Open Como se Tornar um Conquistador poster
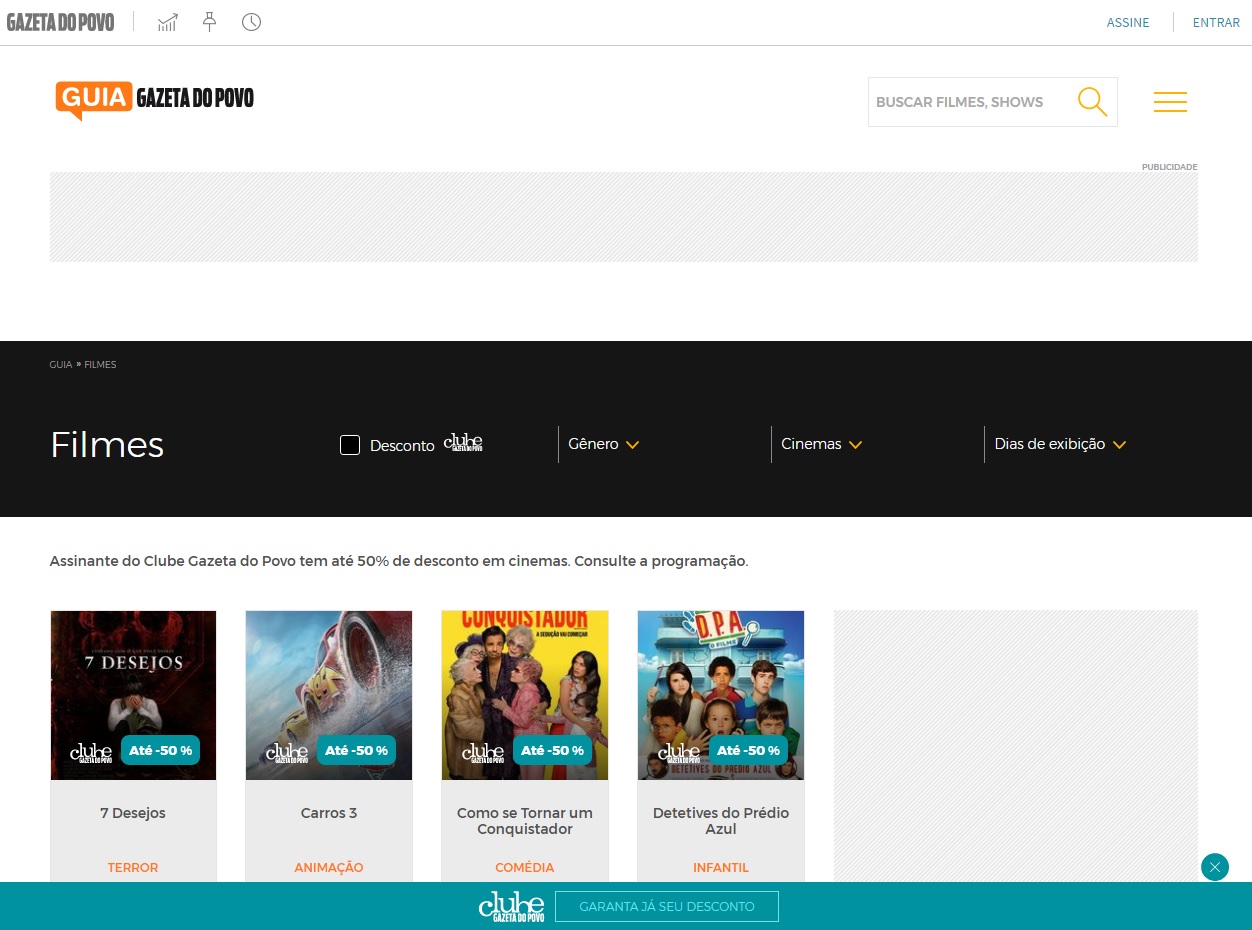The image size is (1252, 930). point(525,695)
